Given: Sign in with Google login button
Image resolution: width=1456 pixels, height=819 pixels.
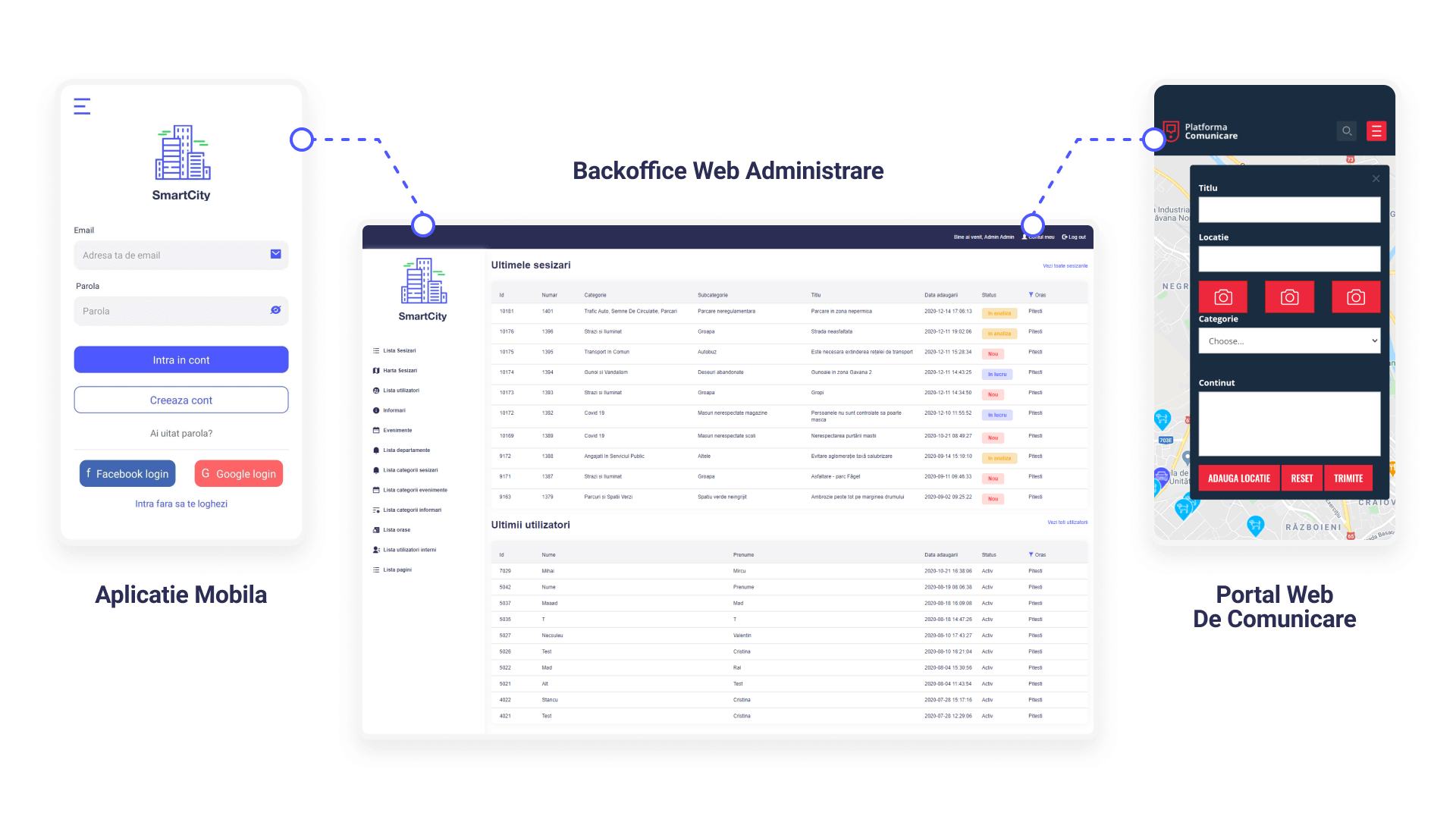Looking at the screenshot, I should click(239, 473).
